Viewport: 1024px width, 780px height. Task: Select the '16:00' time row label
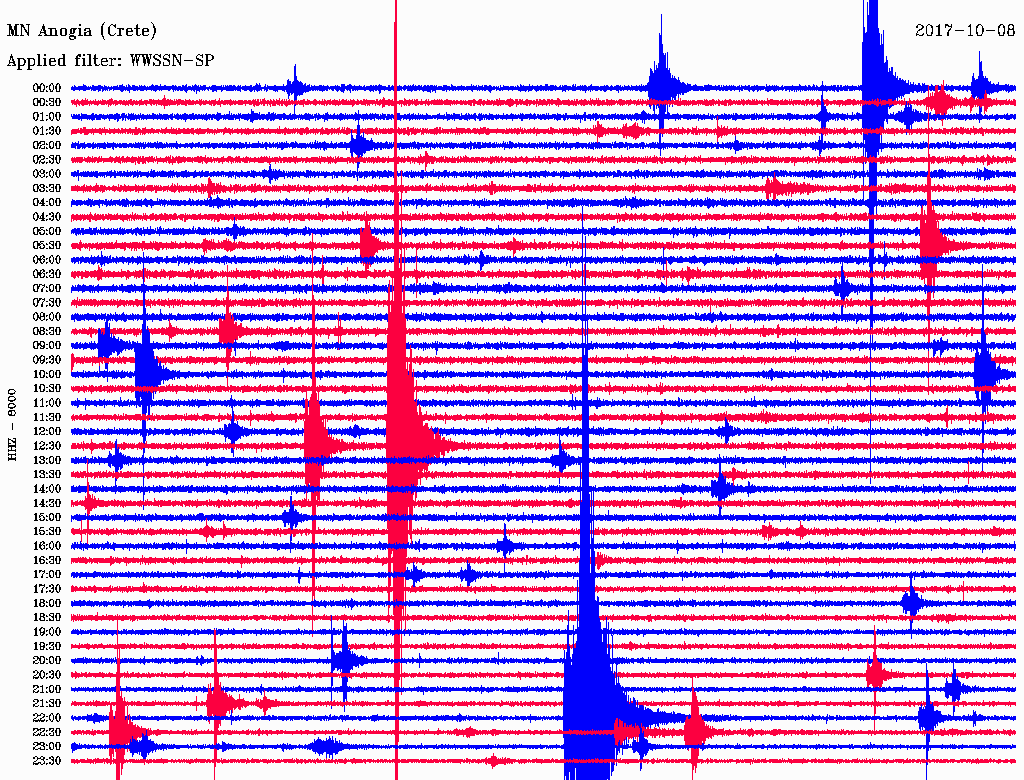tap(47, 545)
